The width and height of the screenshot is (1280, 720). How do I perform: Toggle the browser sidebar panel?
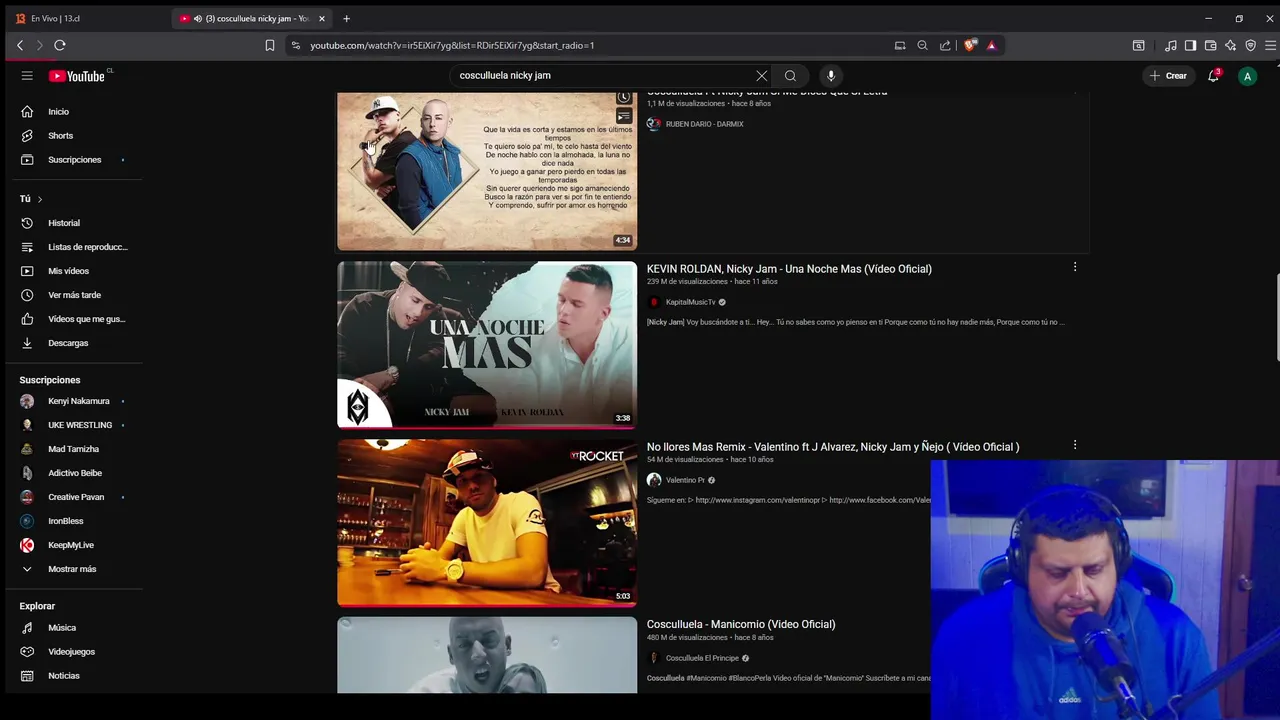(1190, 45)
